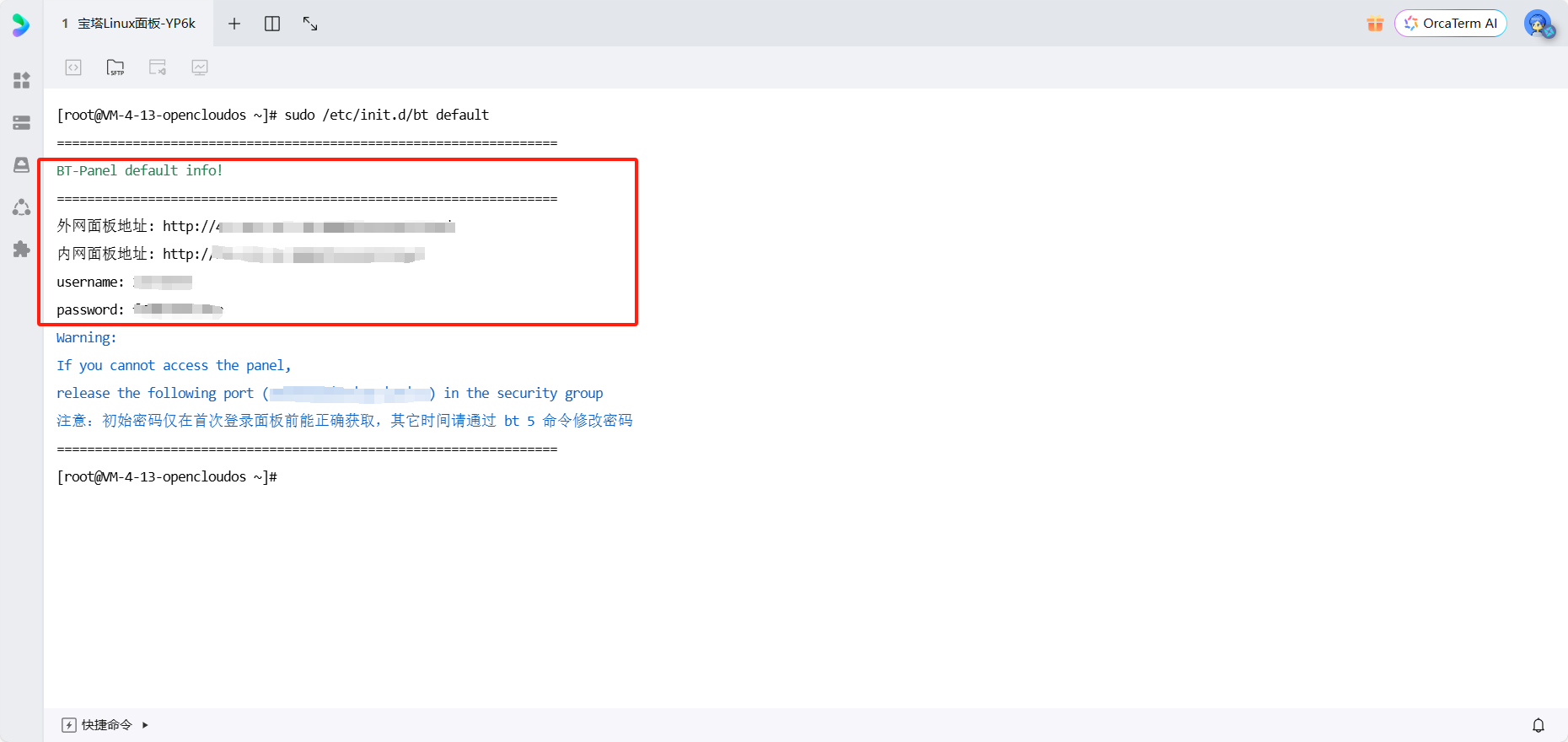The image size is (1568, 742).
Task: Click the username: line
Action: [125, 282]
